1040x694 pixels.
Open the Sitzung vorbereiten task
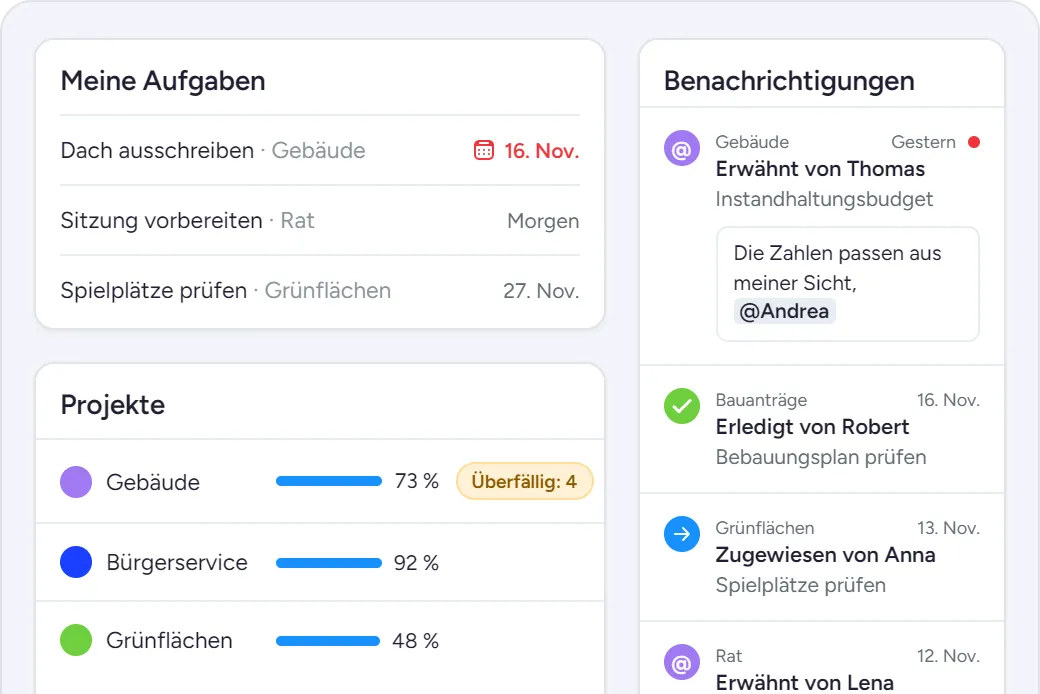tap(320, 220)
